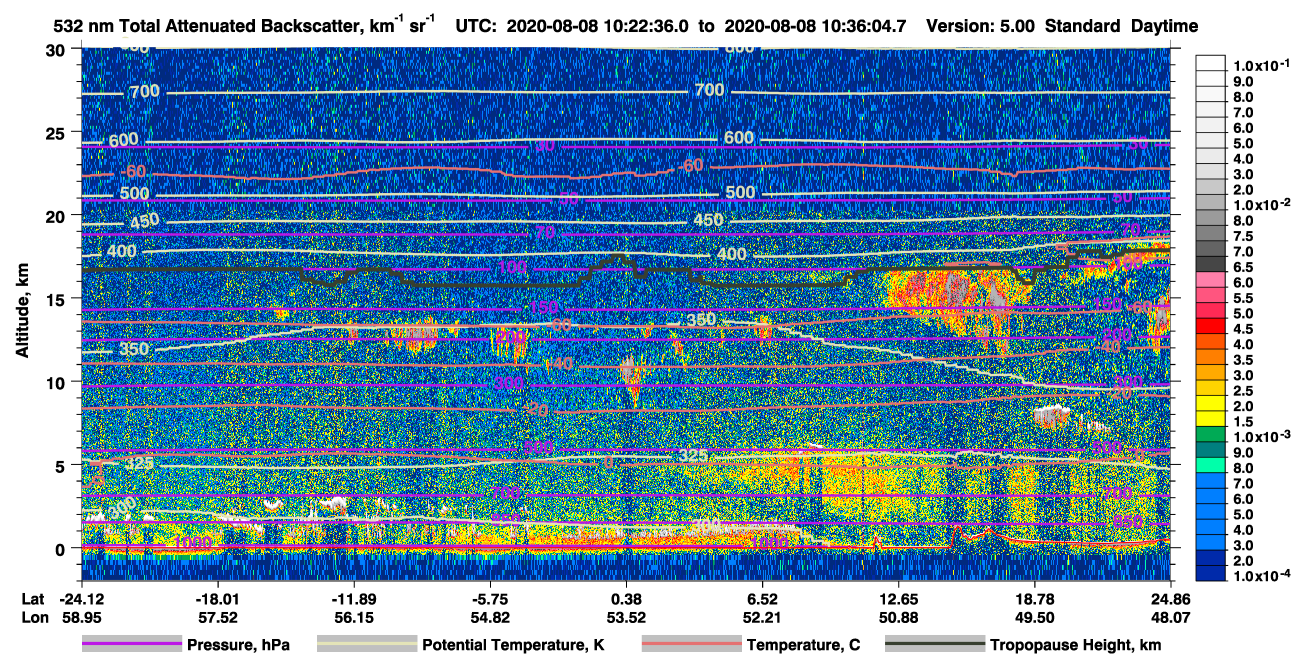Click the longitude value '54.82'
This screenshot has width=1300, height=667.
490,618
